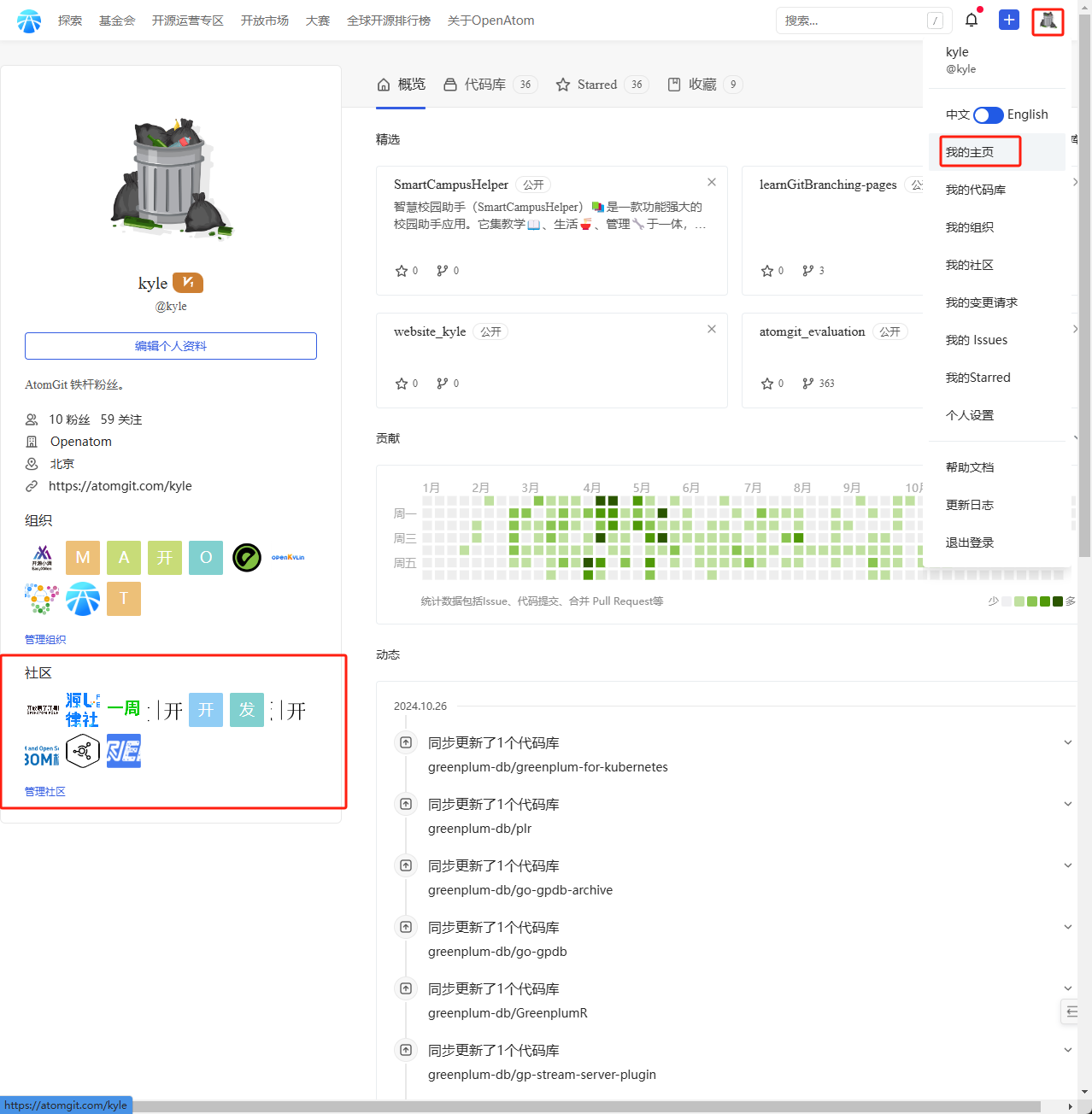Viewport: 1092px width, 1114px height.
Task: Remove SmartCampusHelper from featured
Action: (x=712, y=182)
